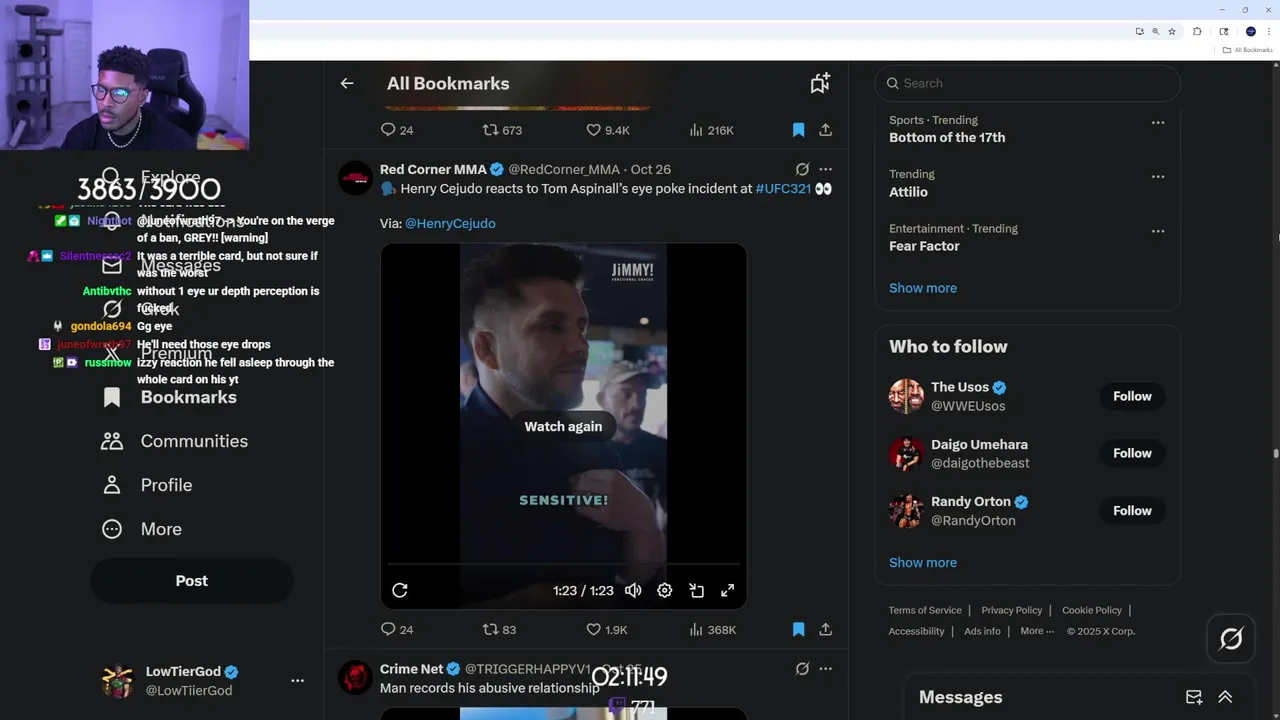
Task: Open the Chrome extensions puzzle icon
Action: 1197,31
